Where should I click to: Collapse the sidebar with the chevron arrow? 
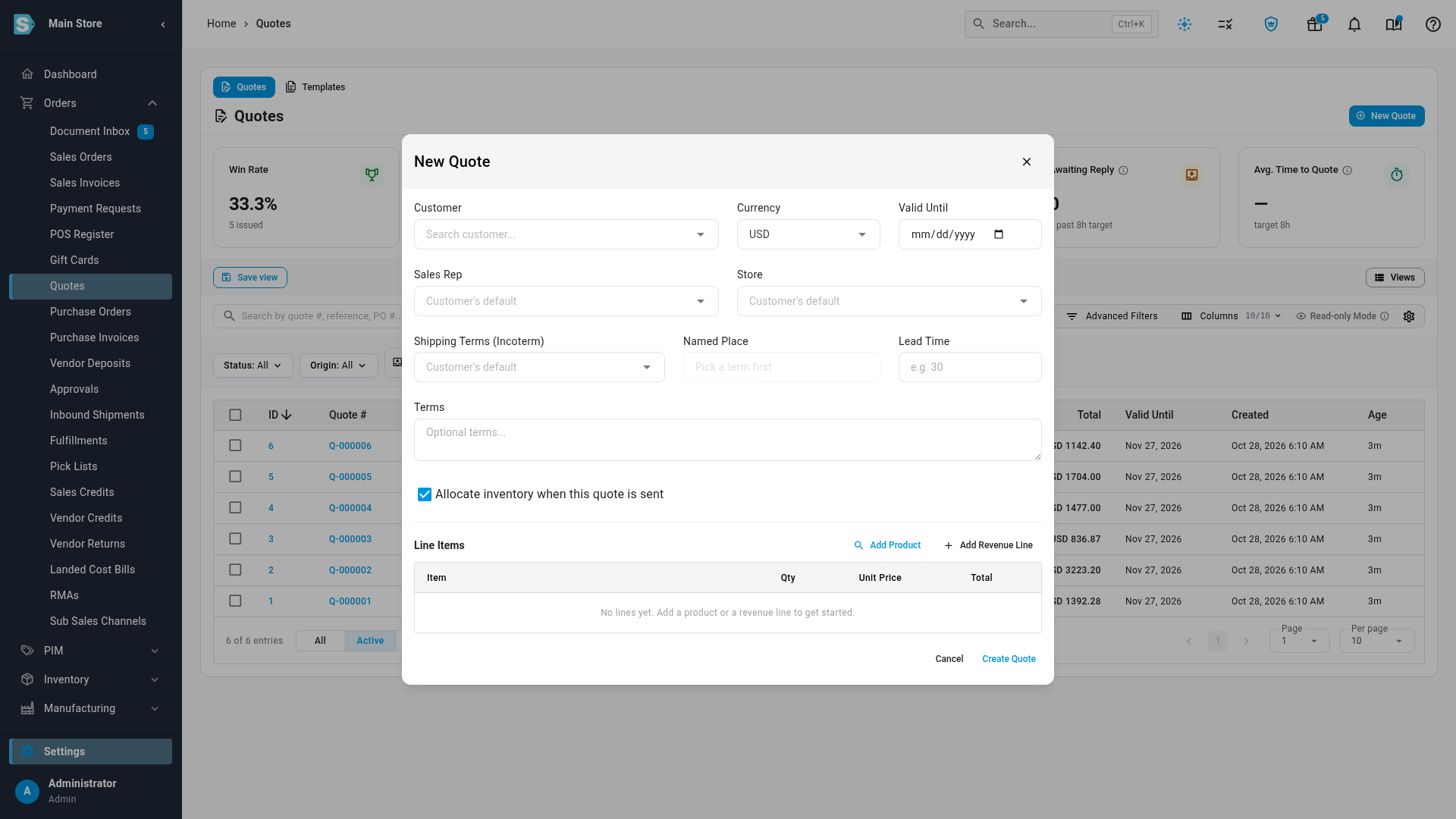coord(163,24)
